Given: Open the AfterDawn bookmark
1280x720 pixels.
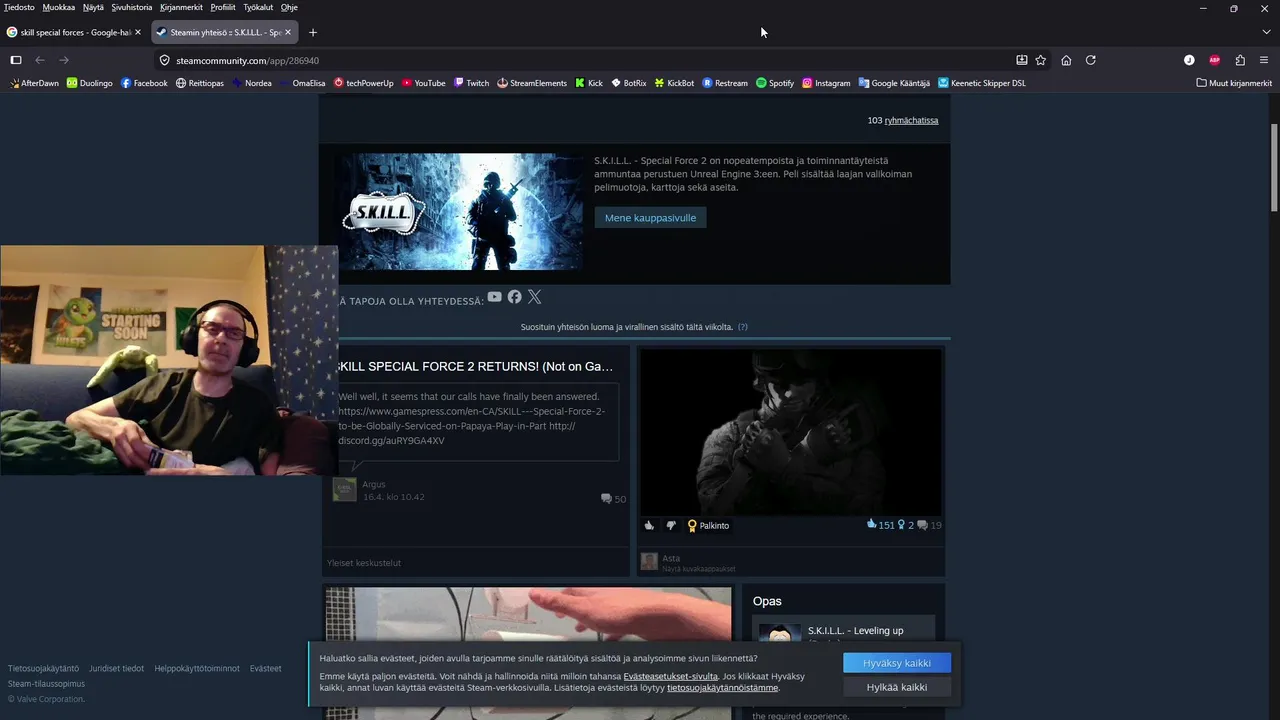Looking at the screenshot, I should 34,83.
